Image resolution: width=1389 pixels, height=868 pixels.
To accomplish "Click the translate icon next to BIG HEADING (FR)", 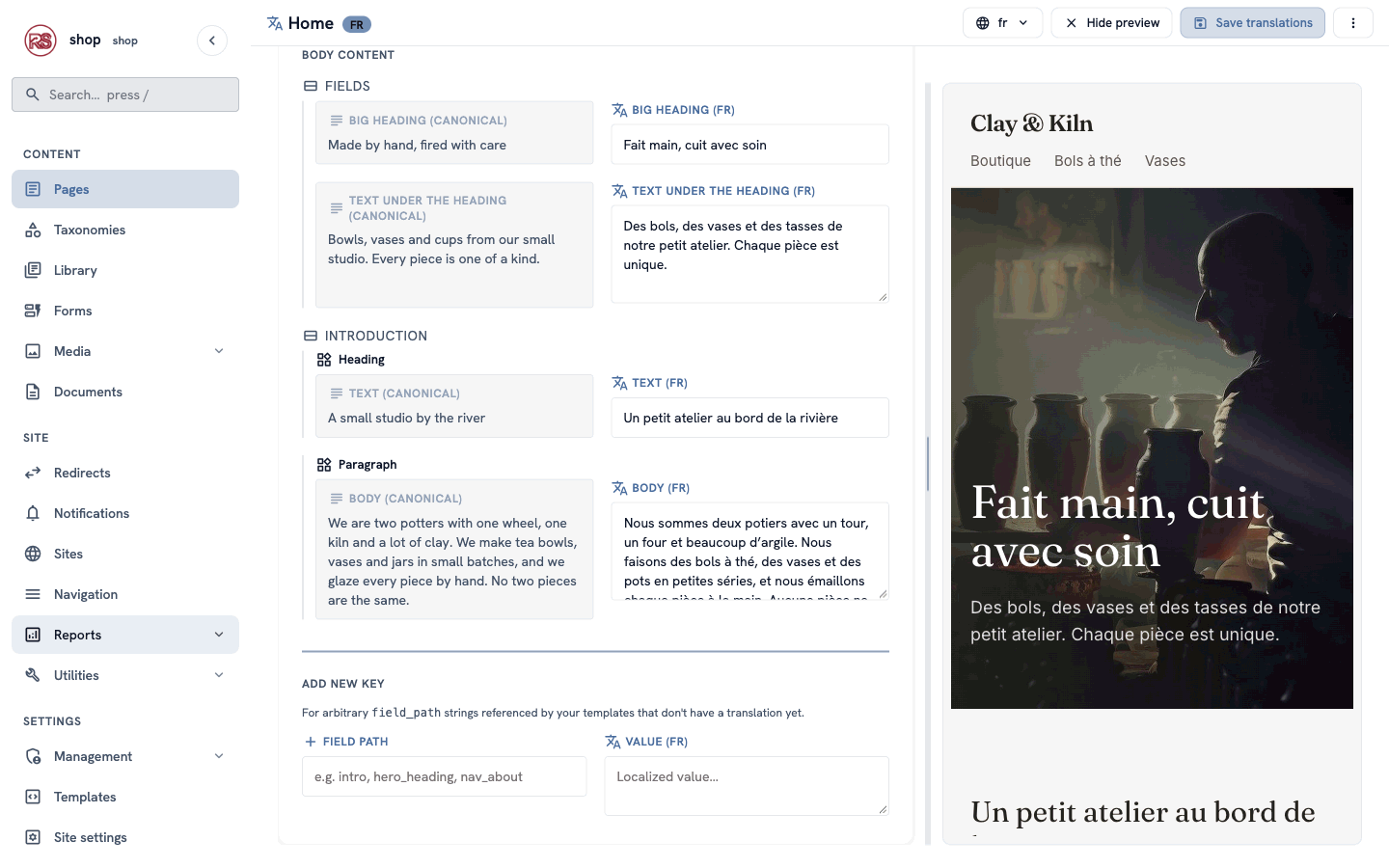I will 619,110.
